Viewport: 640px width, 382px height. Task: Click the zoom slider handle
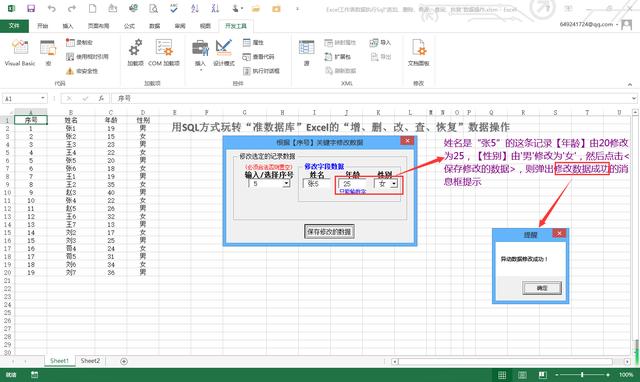pos(582,375)
